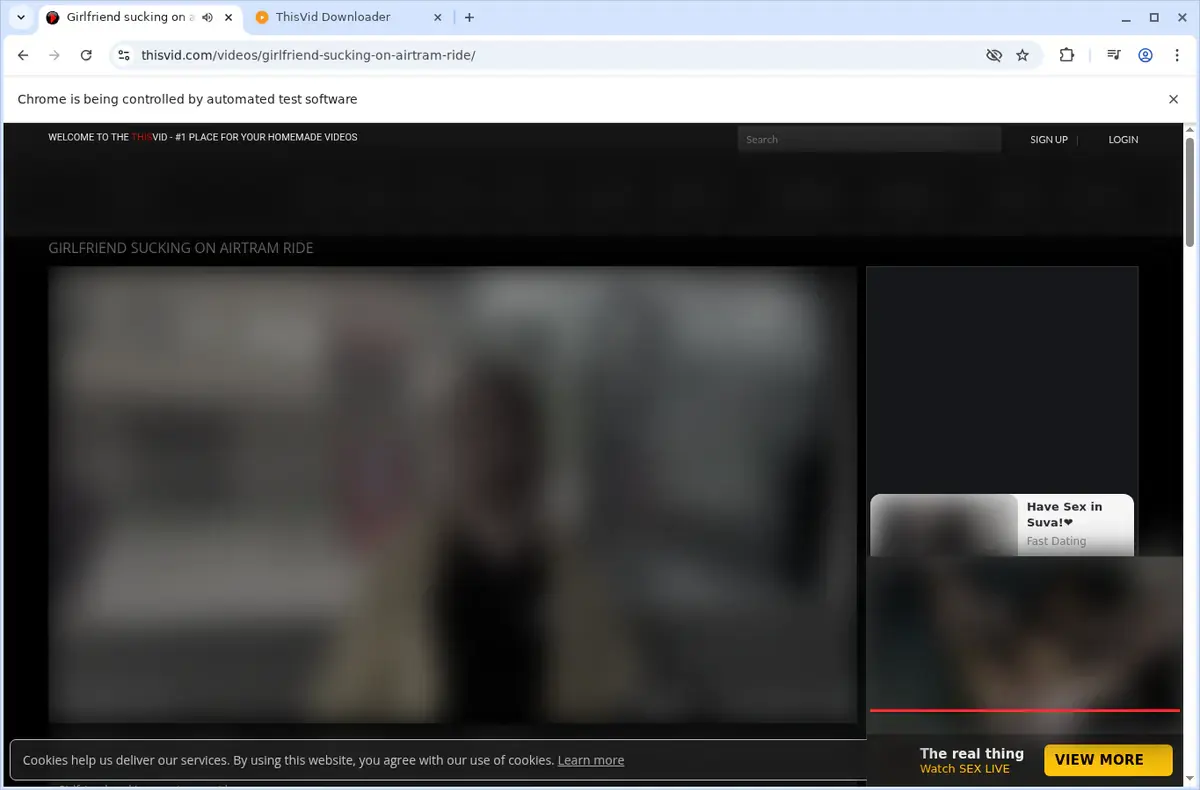Play the main video player
1200x790 pixels.
pos(453,494)
